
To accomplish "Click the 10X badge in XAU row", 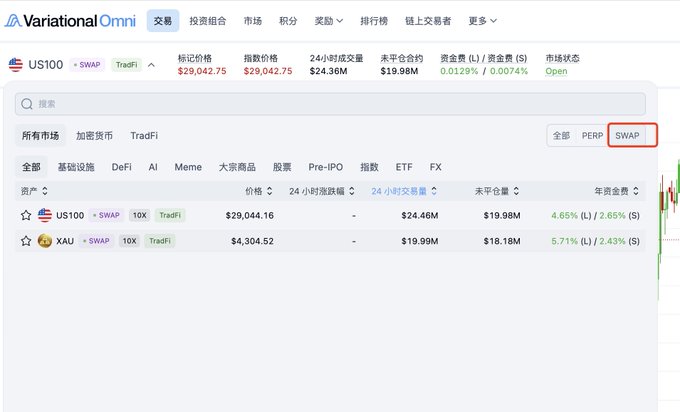I will tap(129, 241).
